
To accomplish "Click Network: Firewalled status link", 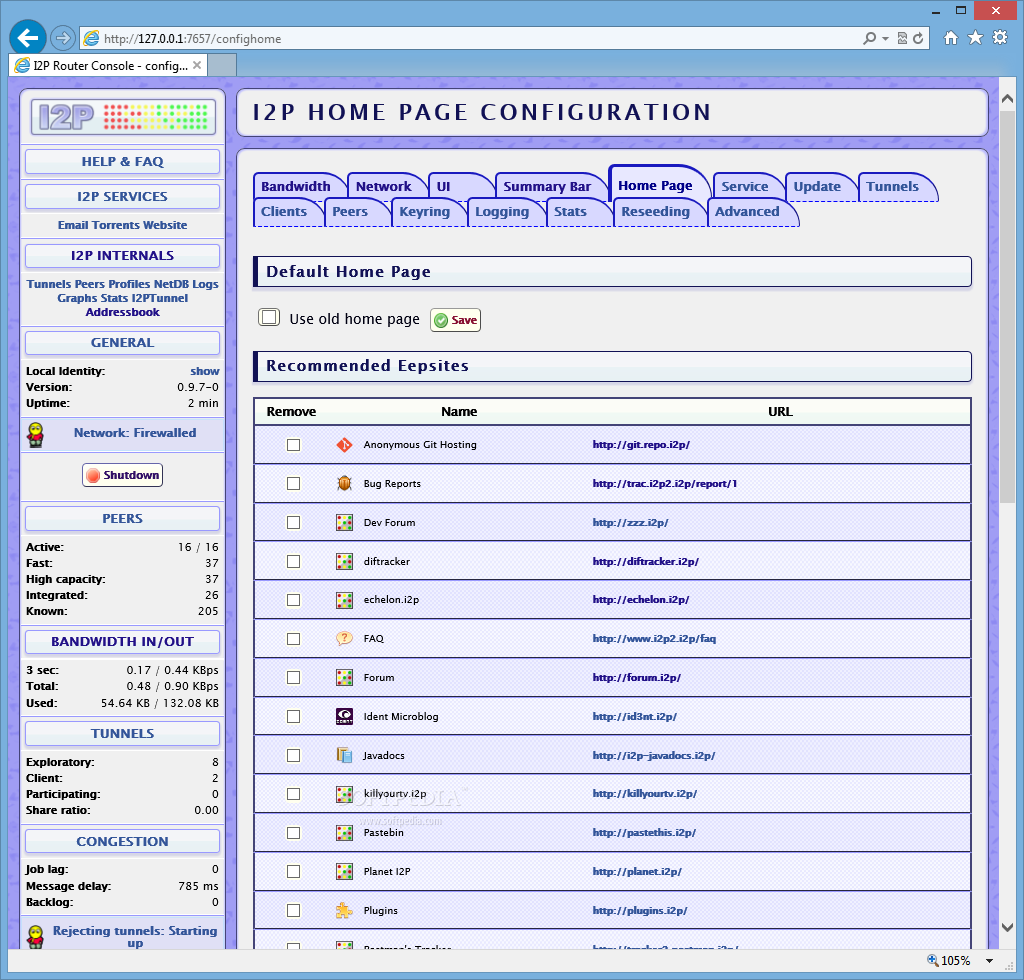I will click(x=135, y=433).
